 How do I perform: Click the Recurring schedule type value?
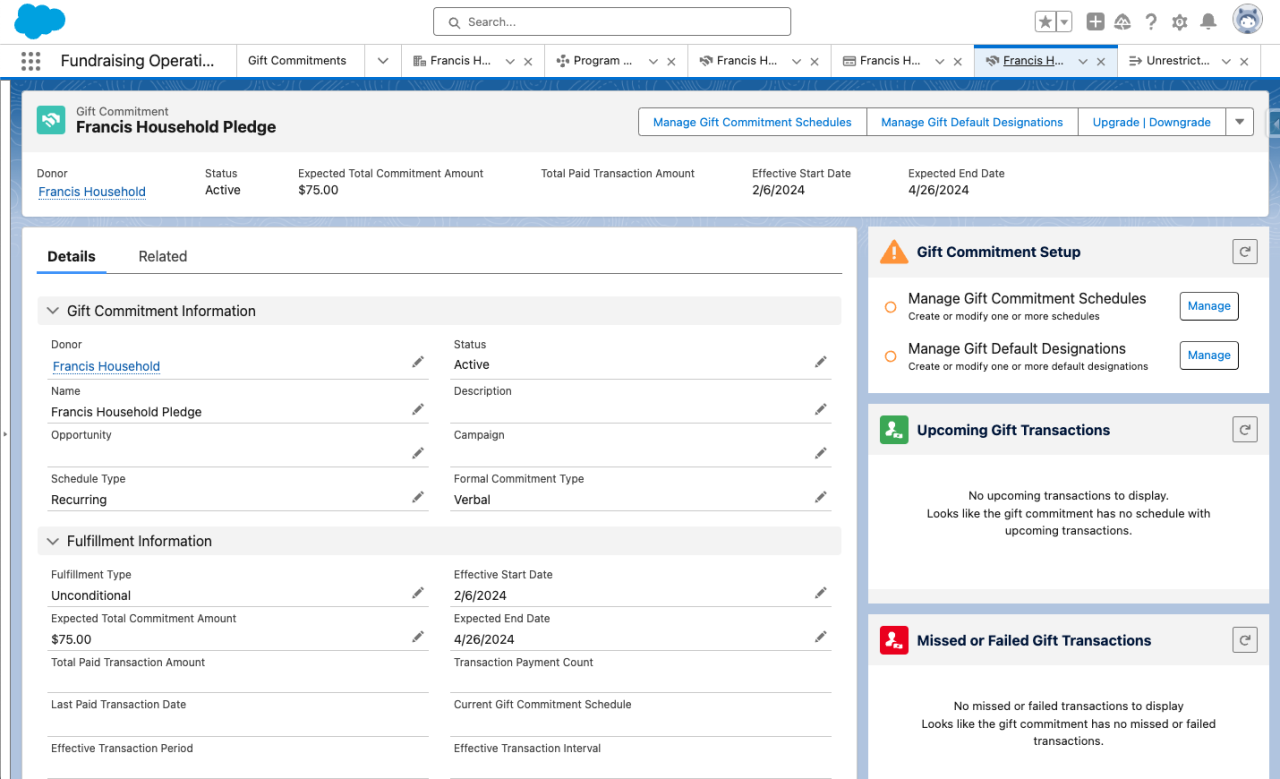click(x=79, y=500)
